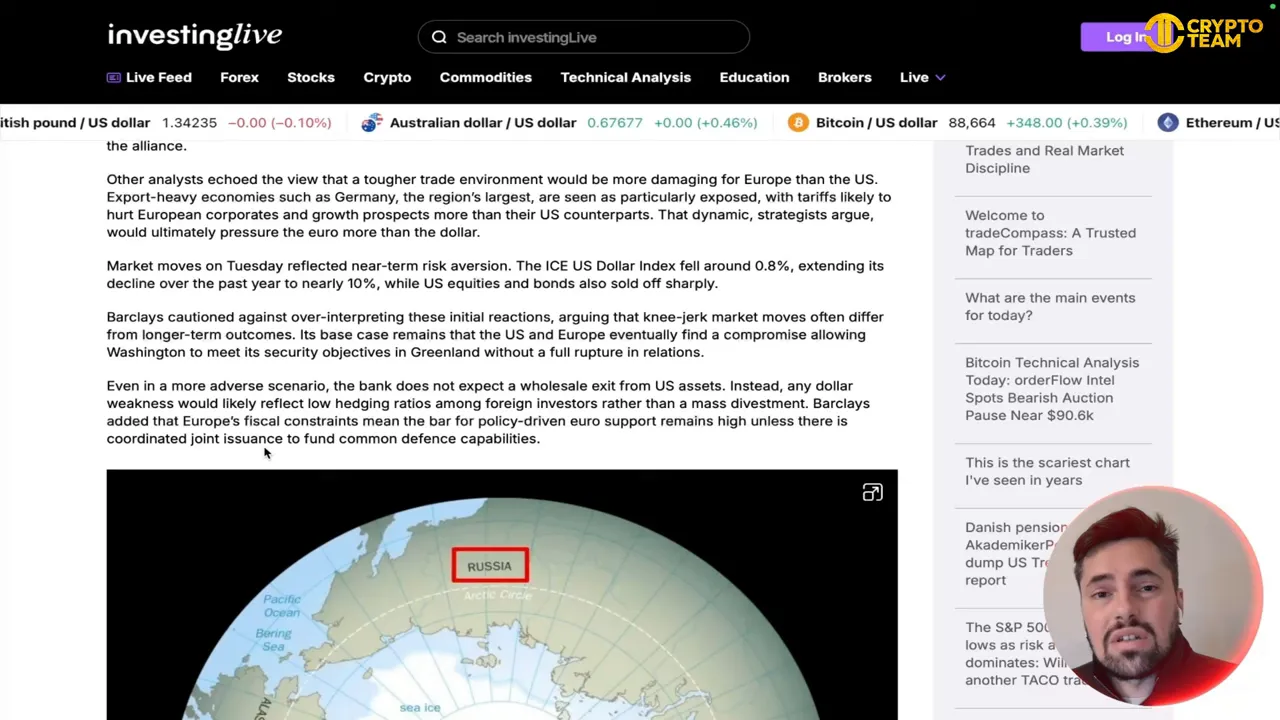Open the Crypto section

(387, 77)
